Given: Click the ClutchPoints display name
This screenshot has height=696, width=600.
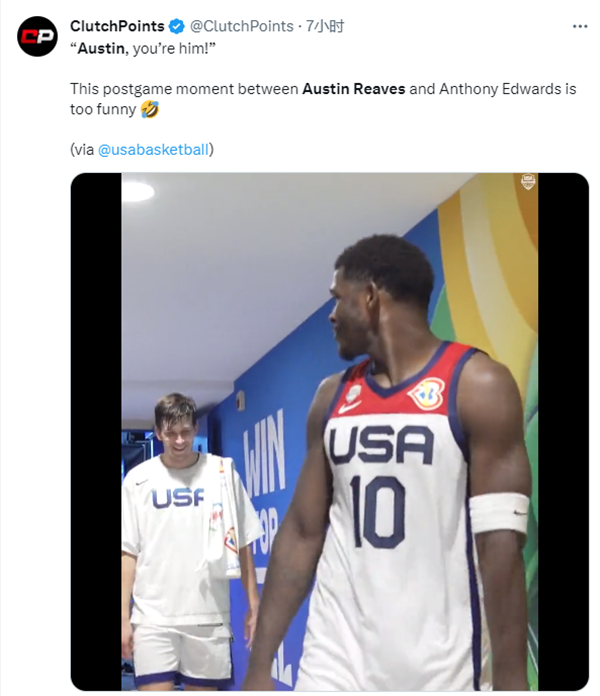Looking at the screenshot, I should pos(117,26).
